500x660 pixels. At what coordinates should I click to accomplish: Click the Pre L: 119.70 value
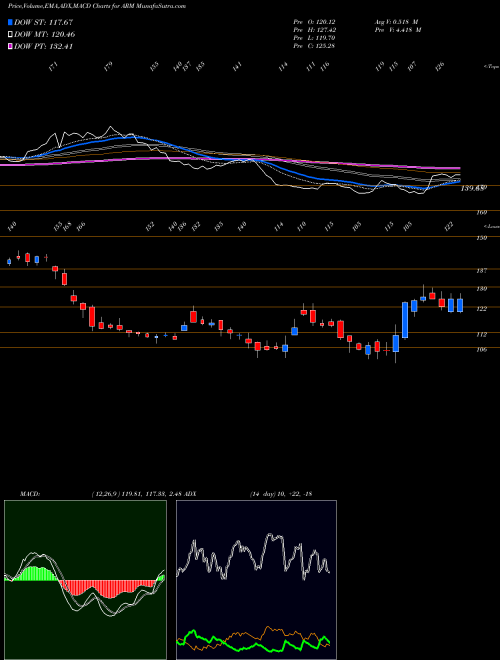314,38
